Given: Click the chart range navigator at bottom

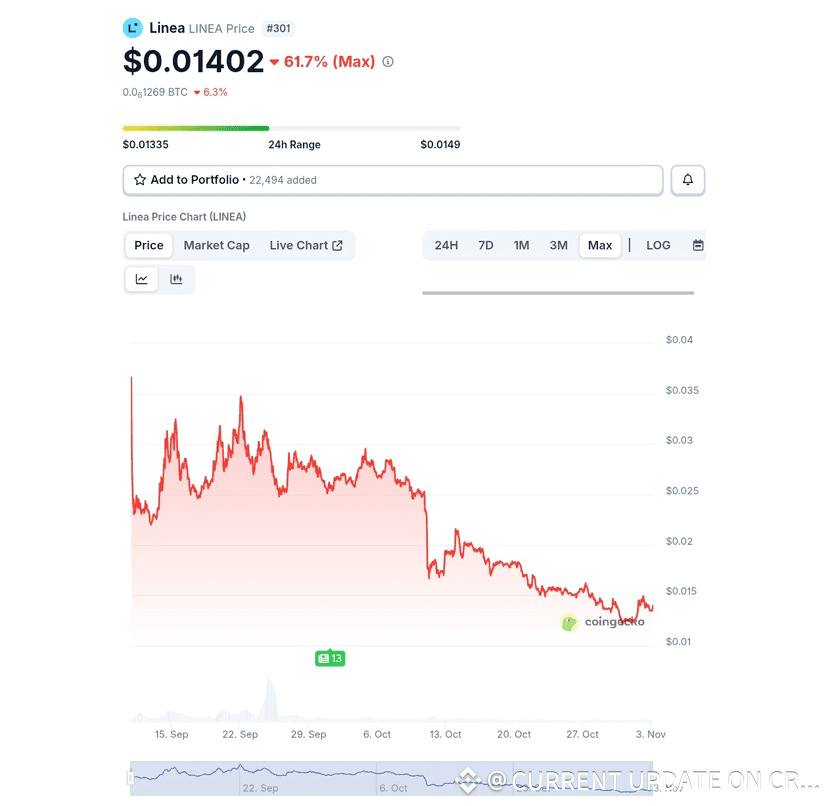Looking at the screenshot, I should (x=390, y=777).
